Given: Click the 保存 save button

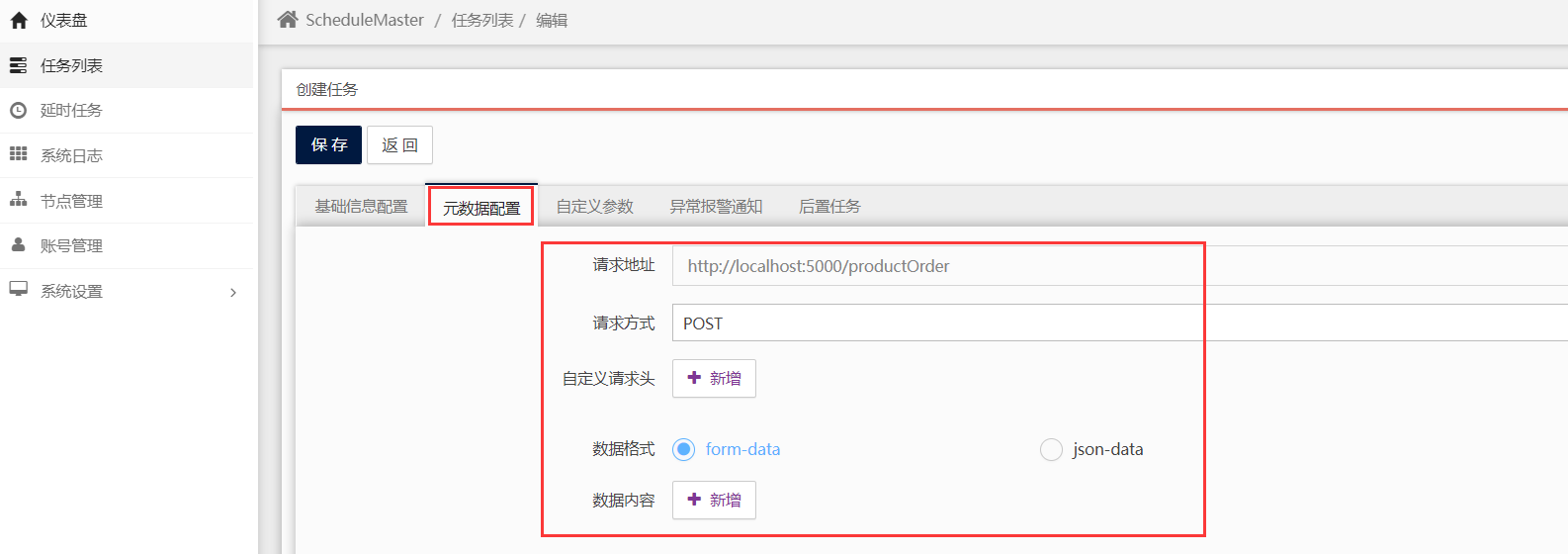Looking at the screenshot, I should (x=328, y=144).
